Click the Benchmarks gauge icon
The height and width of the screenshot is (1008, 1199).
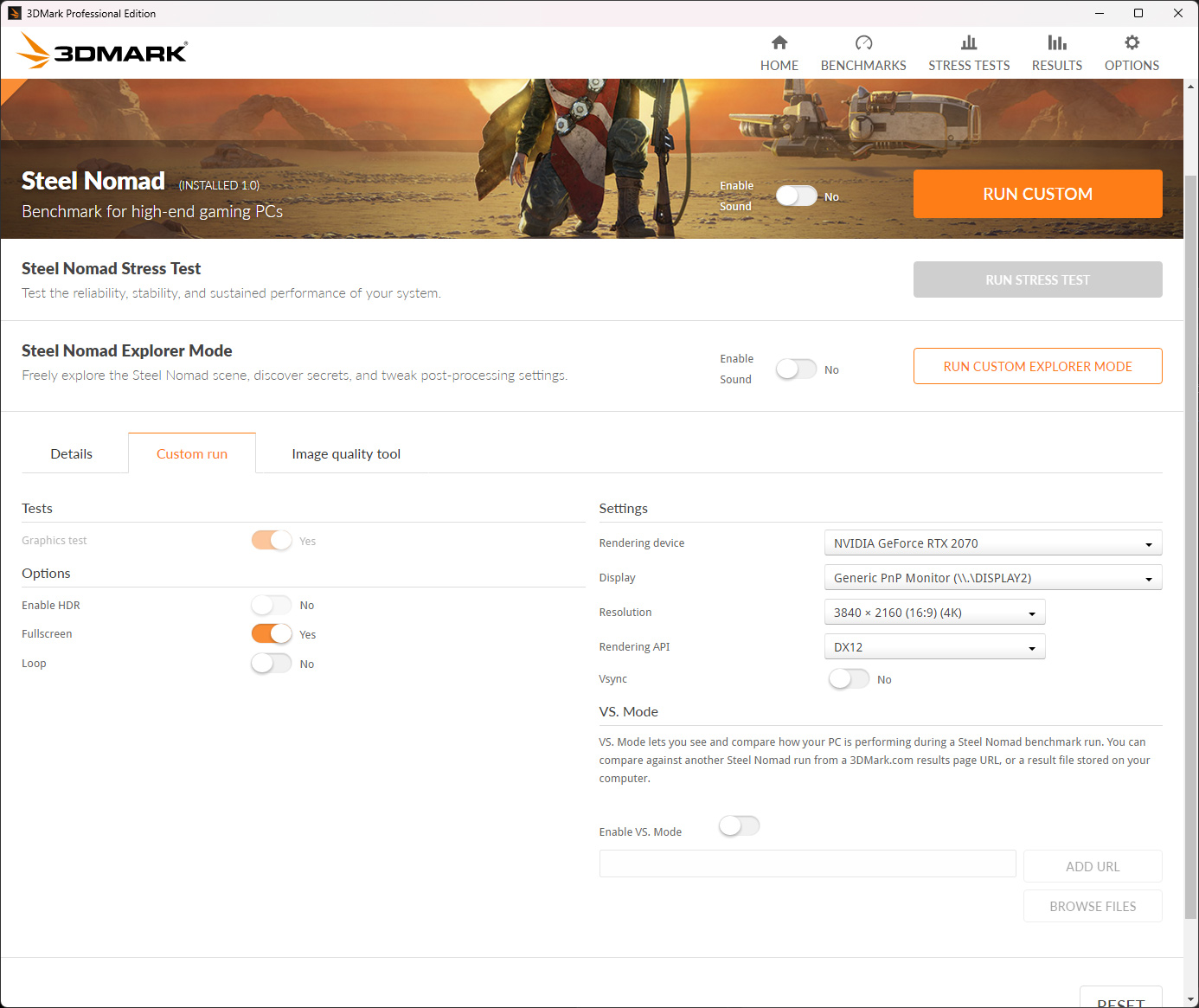pyautogui.click(x=863, y=42)
